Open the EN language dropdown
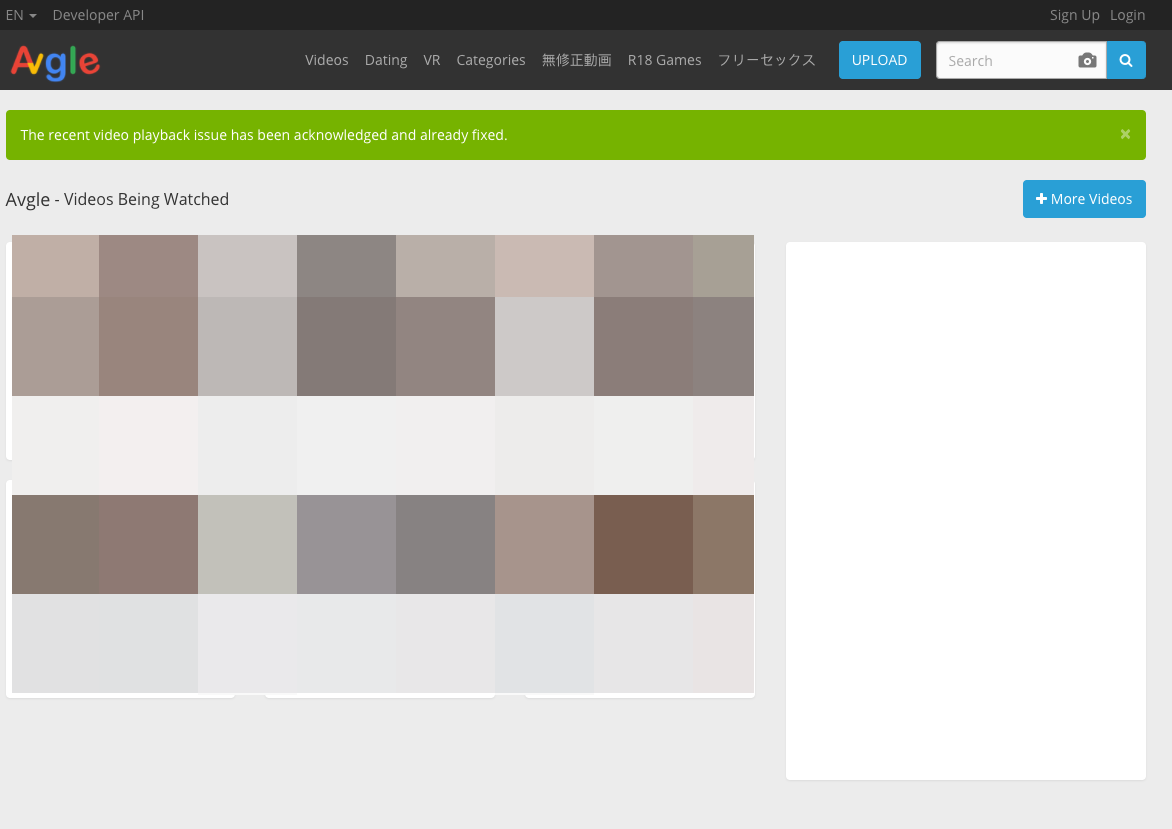This screenshot has width=1172, height=829. [21, 15]
